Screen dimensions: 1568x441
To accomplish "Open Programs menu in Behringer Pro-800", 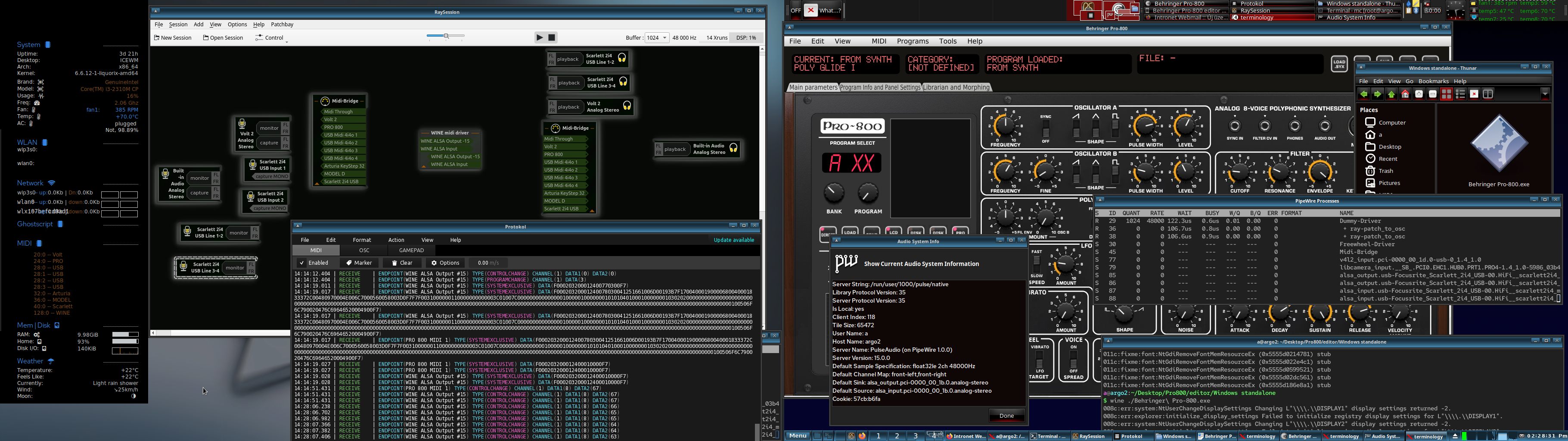I will [x=913, y=41].
